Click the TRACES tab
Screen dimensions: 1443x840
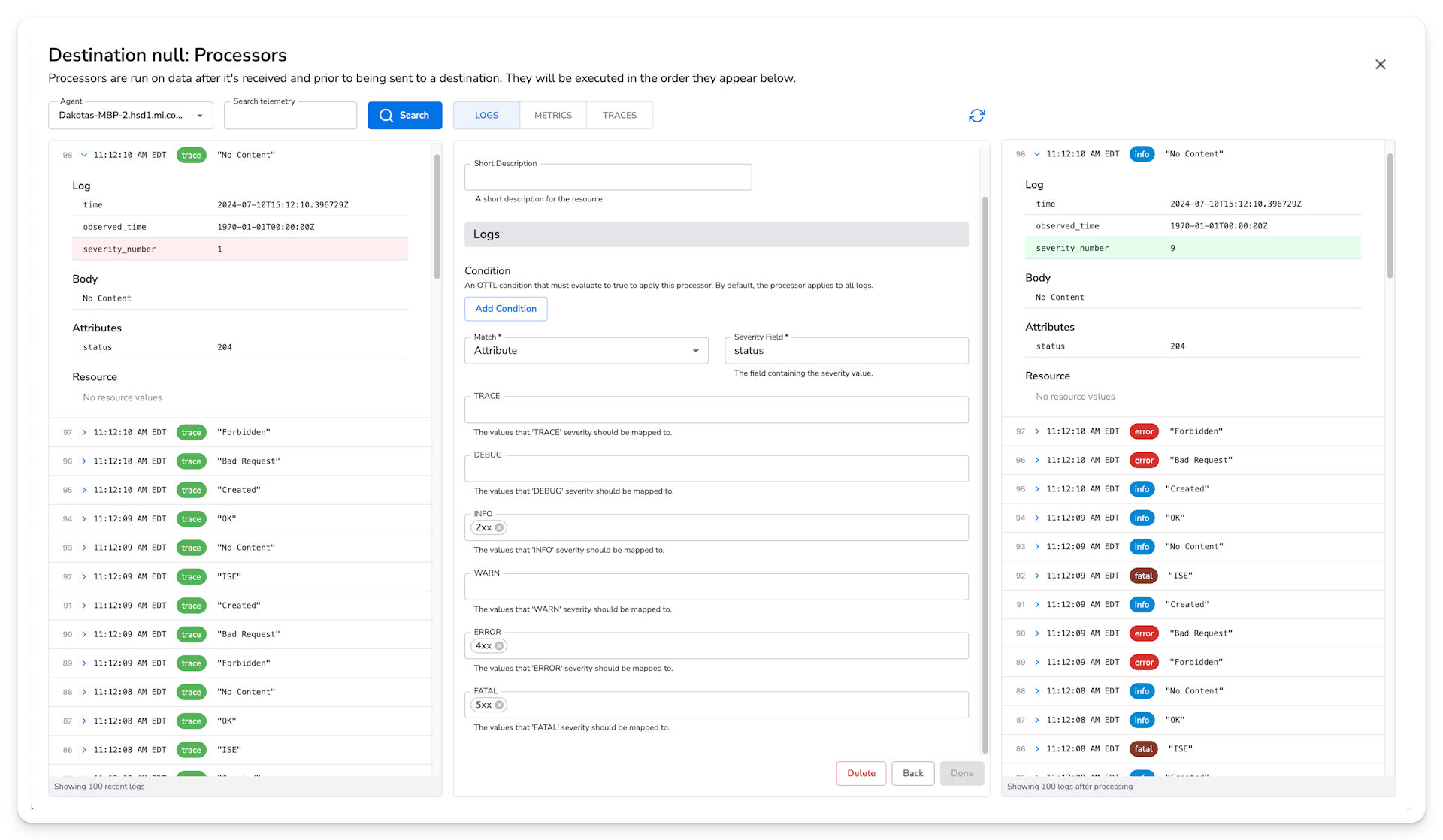pyautogui.click(x=619, y=115)
